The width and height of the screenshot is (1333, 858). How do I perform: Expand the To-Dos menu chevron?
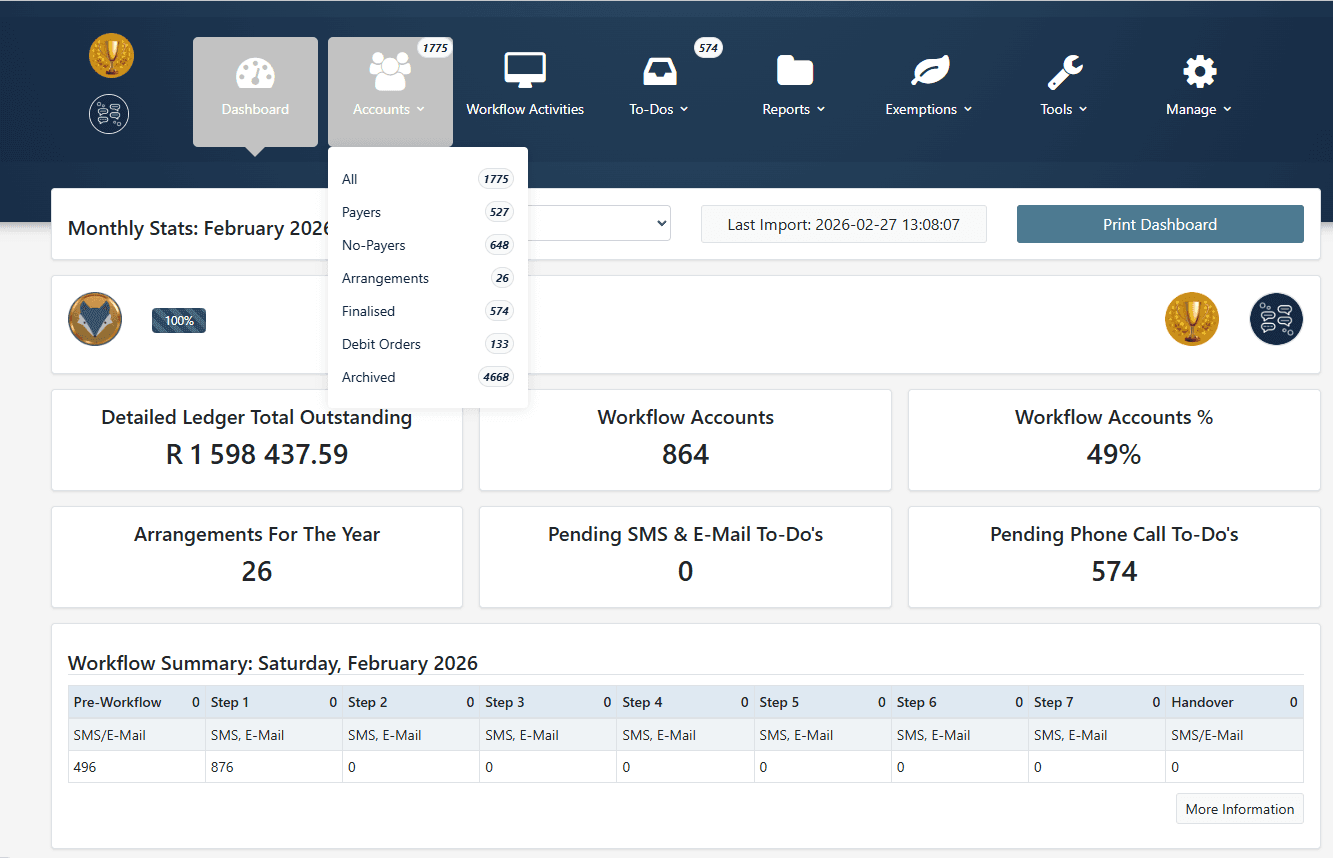click(x=684, y=110)
